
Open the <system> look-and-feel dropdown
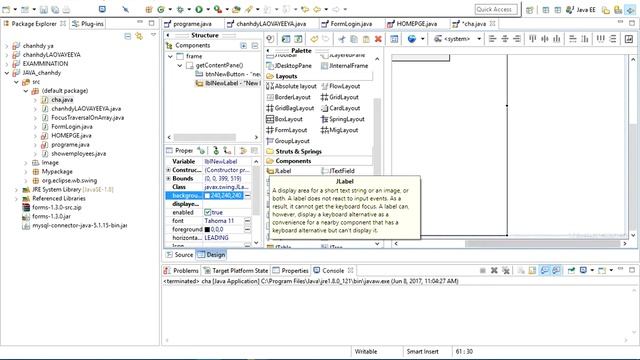[479, 39]
